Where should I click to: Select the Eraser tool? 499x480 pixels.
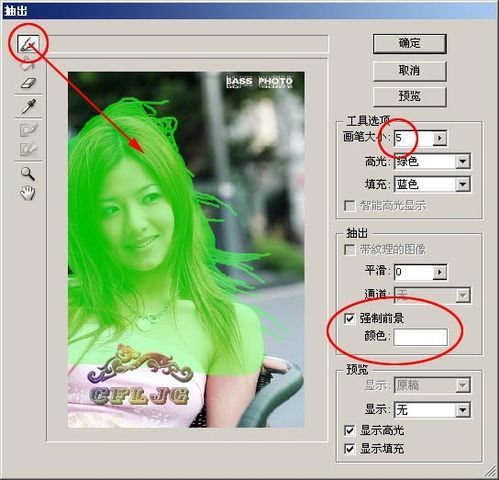[28, 83]
